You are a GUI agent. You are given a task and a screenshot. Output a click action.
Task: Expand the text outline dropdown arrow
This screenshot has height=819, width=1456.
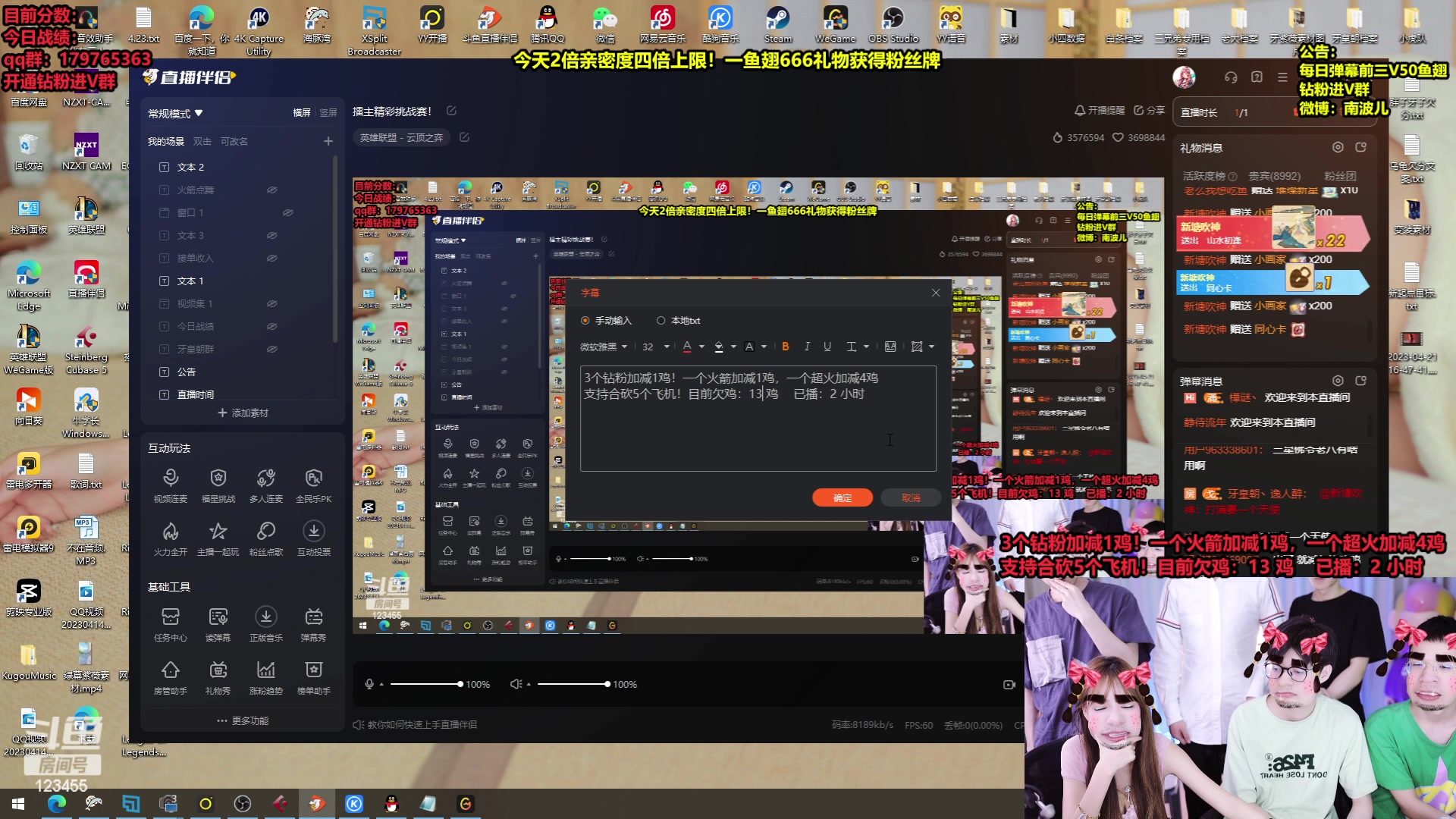[764, 347]
